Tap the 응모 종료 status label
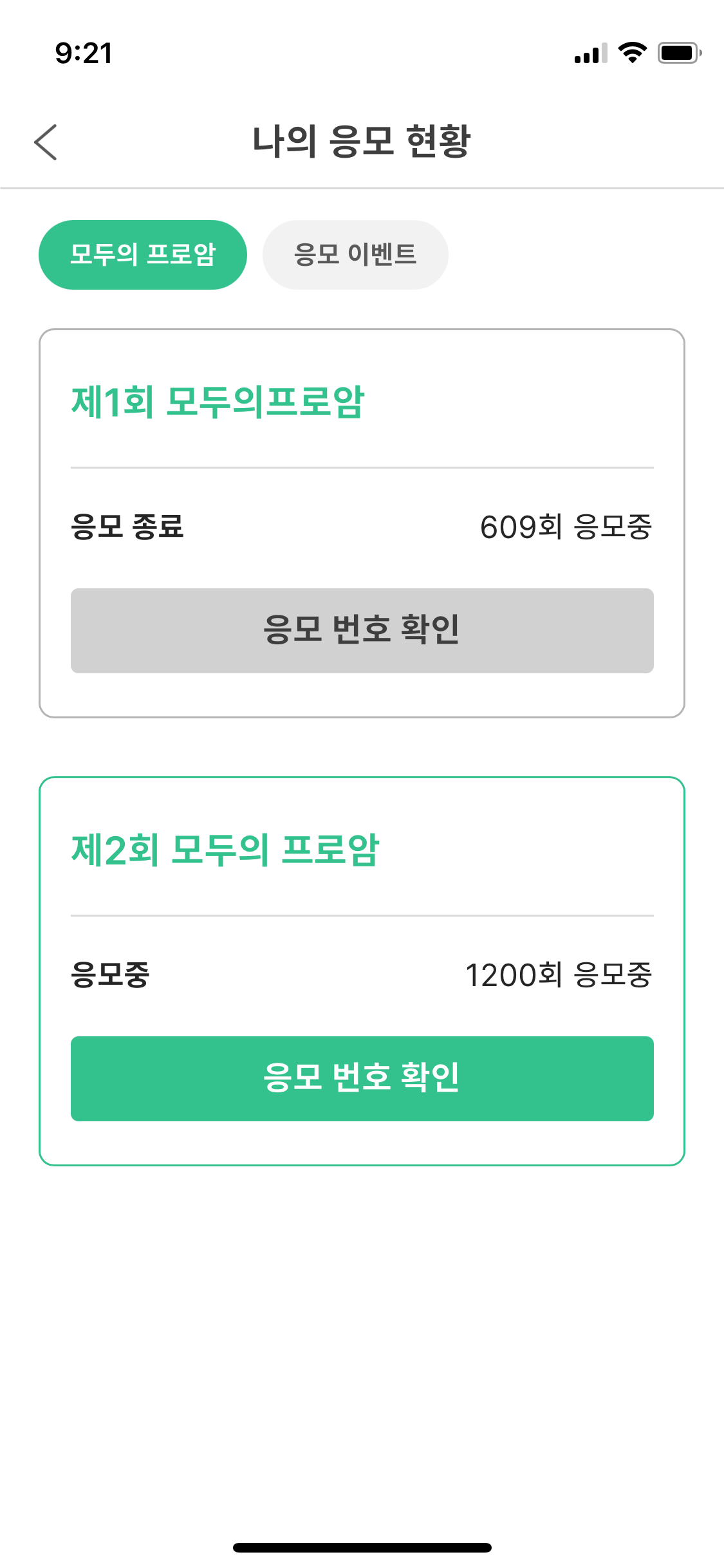 pyautogui.click(x=127, y=527)
